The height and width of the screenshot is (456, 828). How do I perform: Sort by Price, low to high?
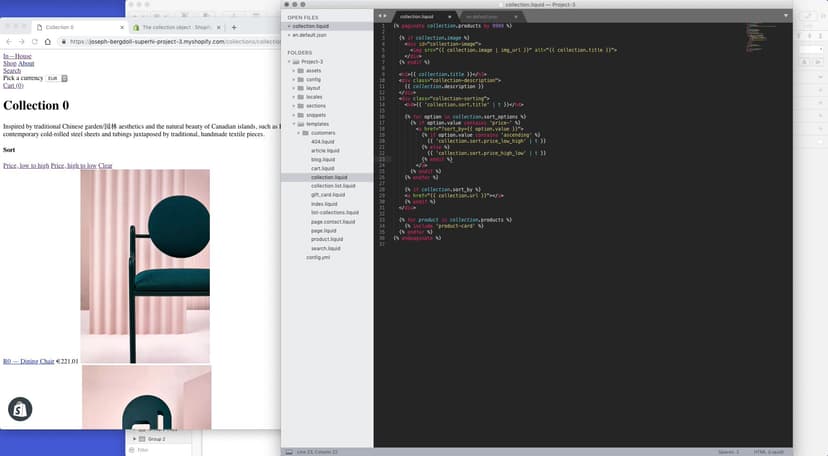click(25, 165)
